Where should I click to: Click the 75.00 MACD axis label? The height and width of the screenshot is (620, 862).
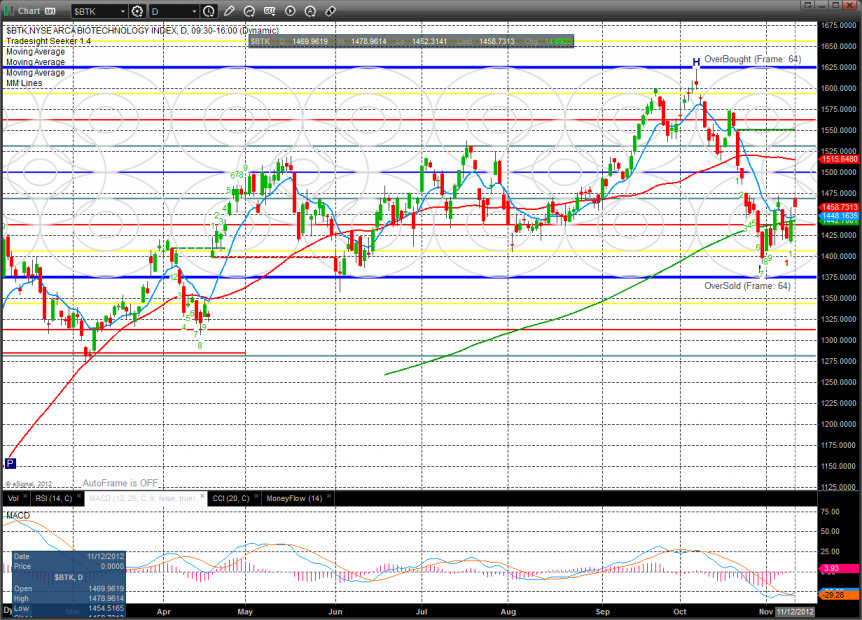tap(830, 511)
